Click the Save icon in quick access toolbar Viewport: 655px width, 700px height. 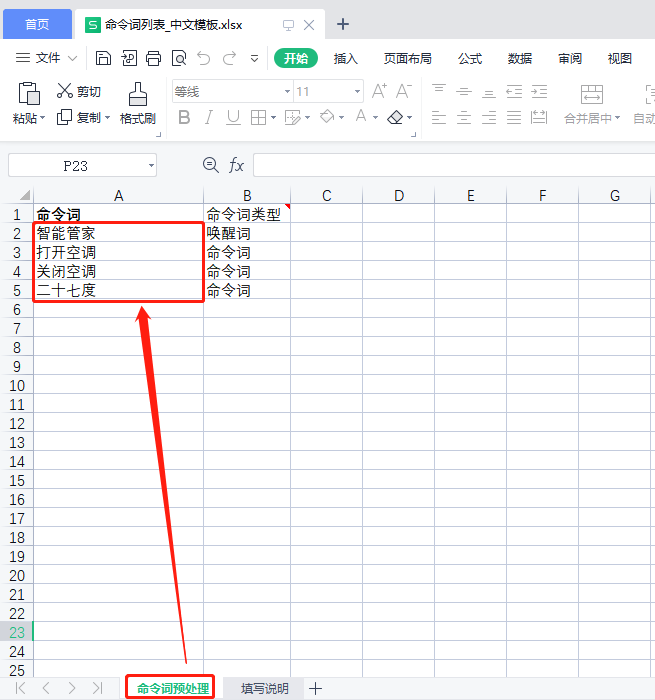pyautogui.click(x=104, y=58)
